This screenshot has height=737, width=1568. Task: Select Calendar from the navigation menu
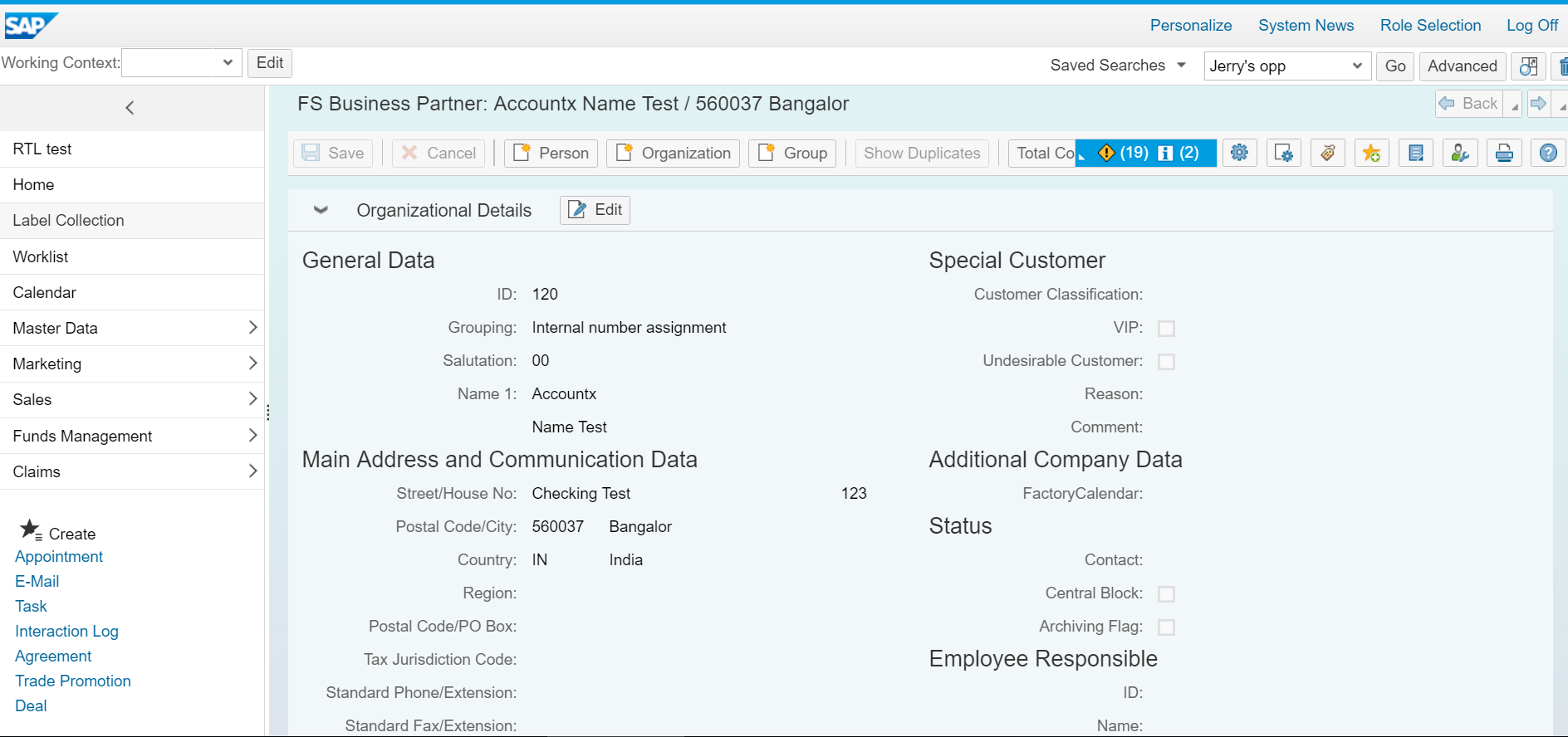[x=132, y=292]
